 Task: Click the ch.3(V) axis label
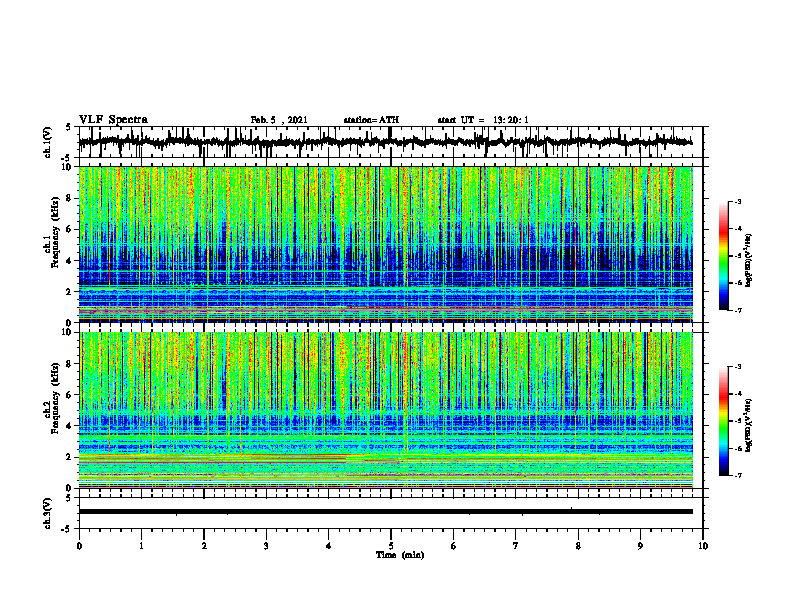48,513
